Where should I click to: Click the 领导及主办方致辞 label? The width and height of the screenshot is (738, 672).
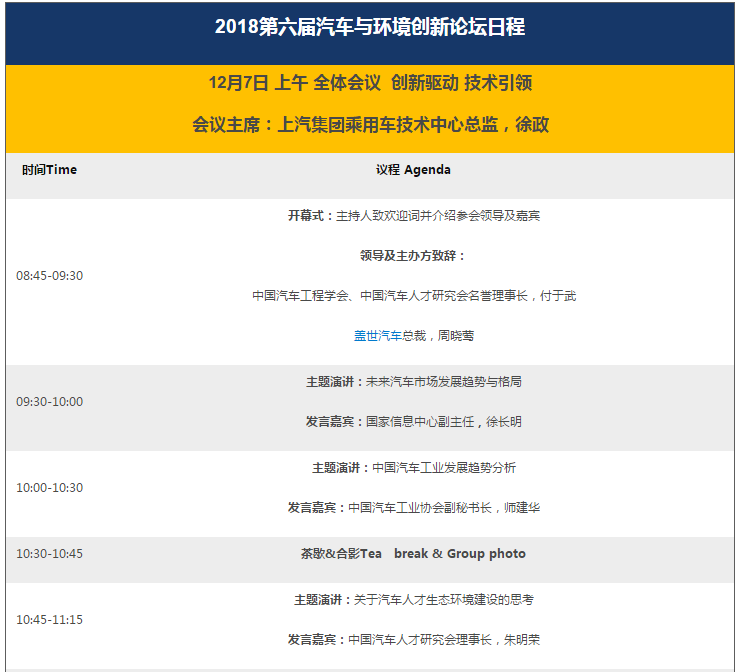point(413,256)
